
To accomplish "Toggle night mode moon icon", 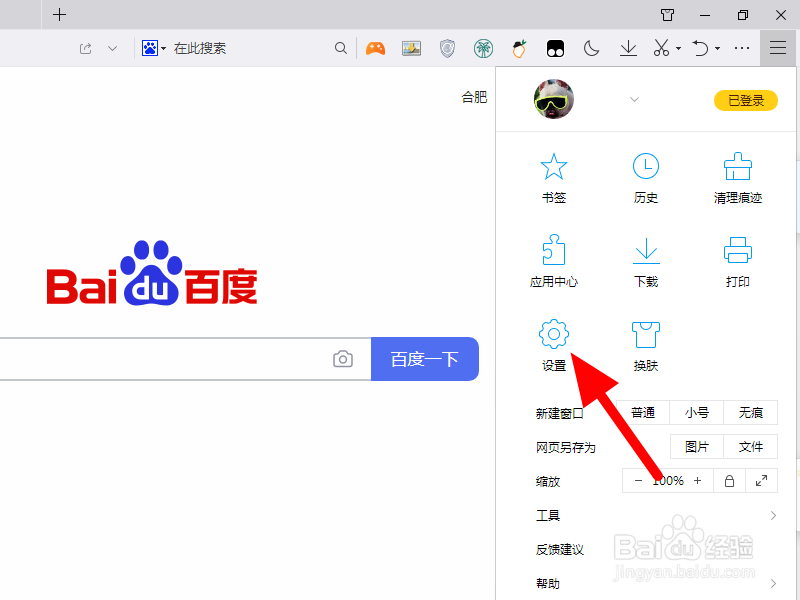I will 591,48.
